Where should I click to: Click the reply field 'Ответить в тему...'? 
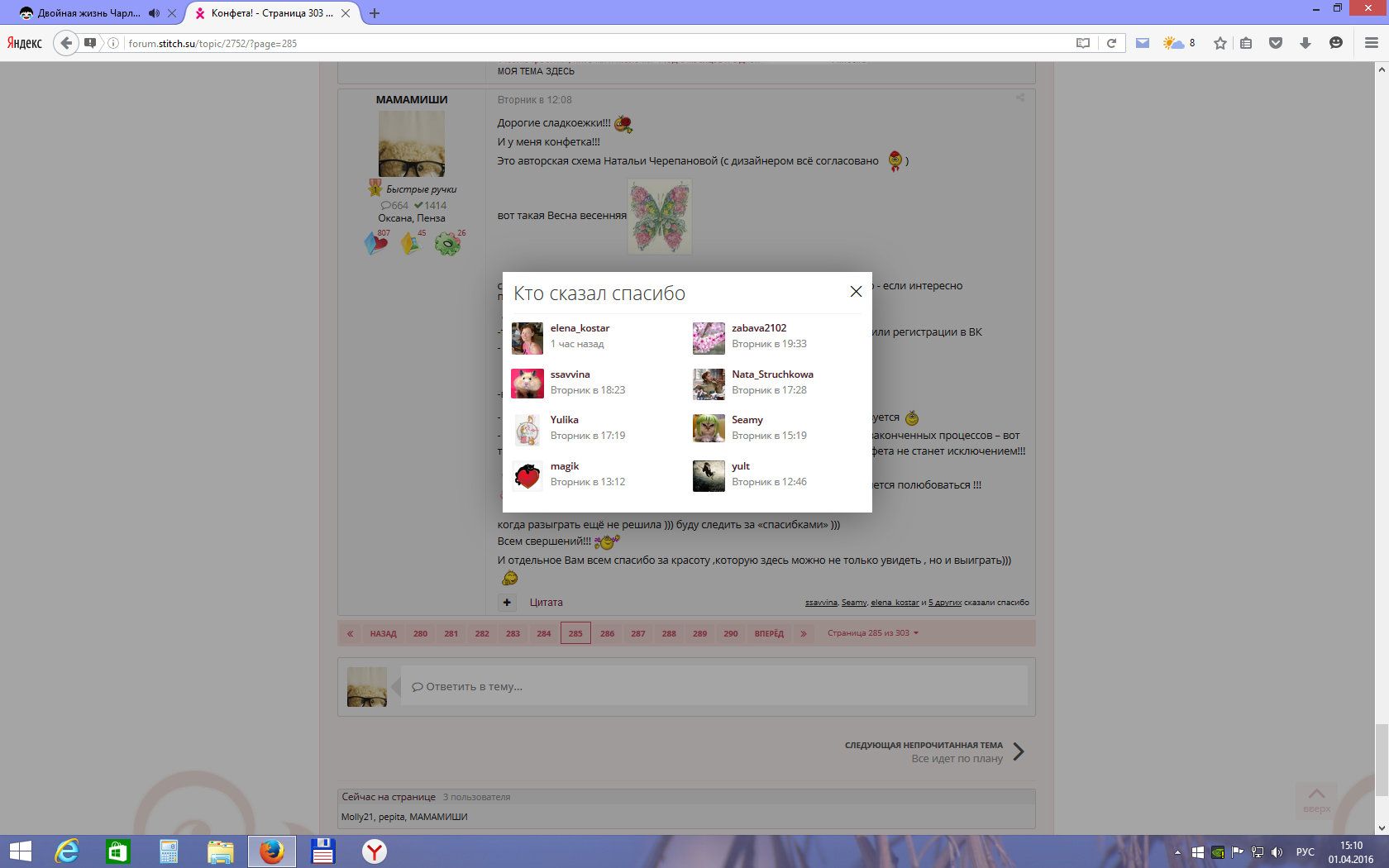[x=714, y=686]
